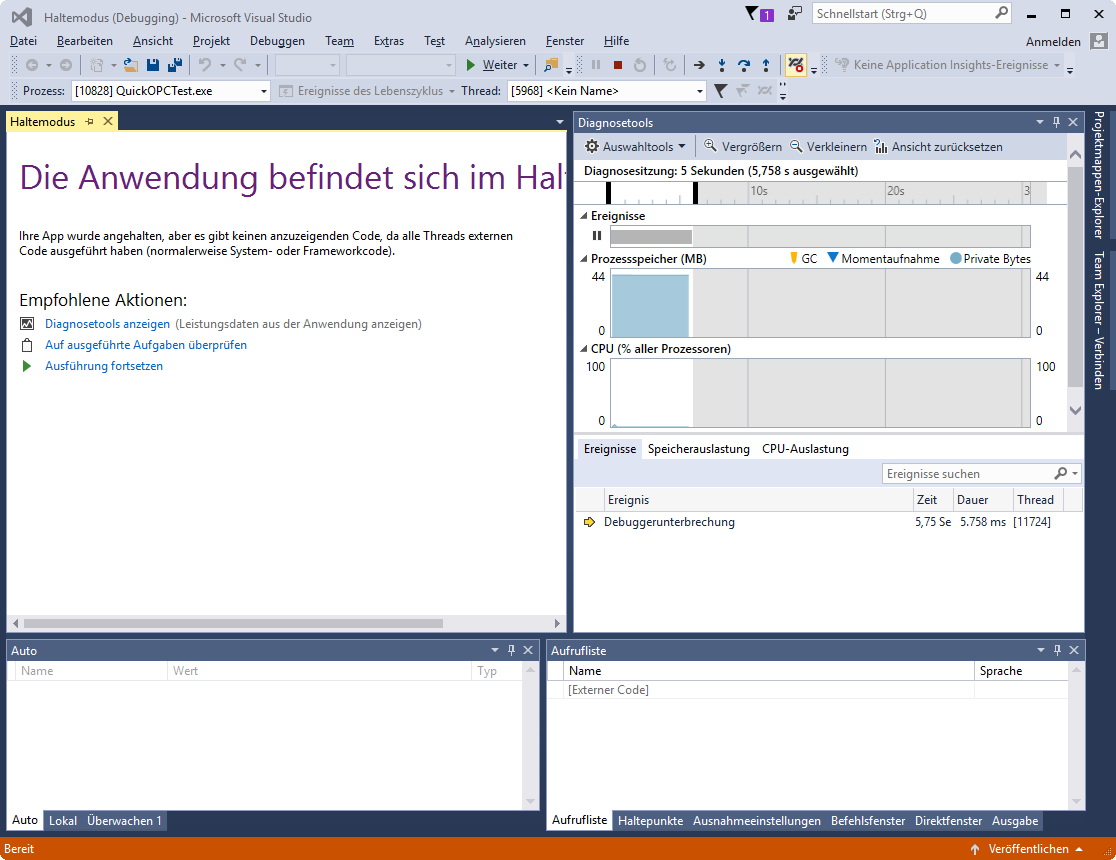
Task: Click the Weiter continue button
Action: [491, 65]
